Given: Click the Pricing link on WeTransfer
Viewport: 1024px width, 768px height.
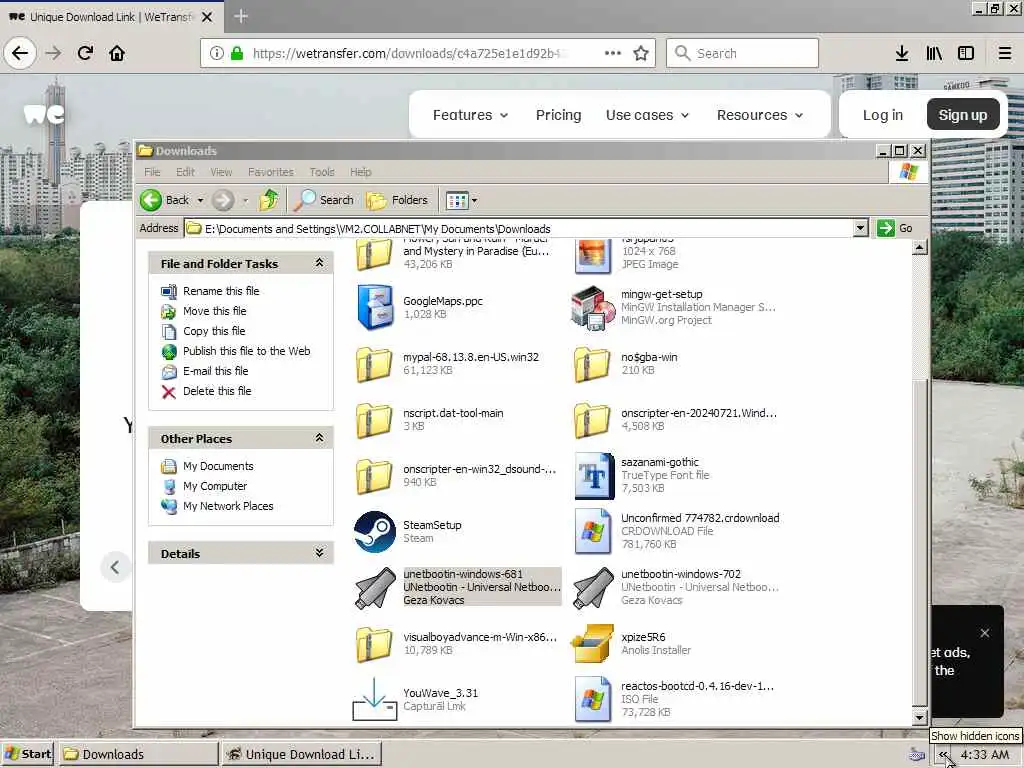Looking at the screenshot, I should click(x=558, y=115).
